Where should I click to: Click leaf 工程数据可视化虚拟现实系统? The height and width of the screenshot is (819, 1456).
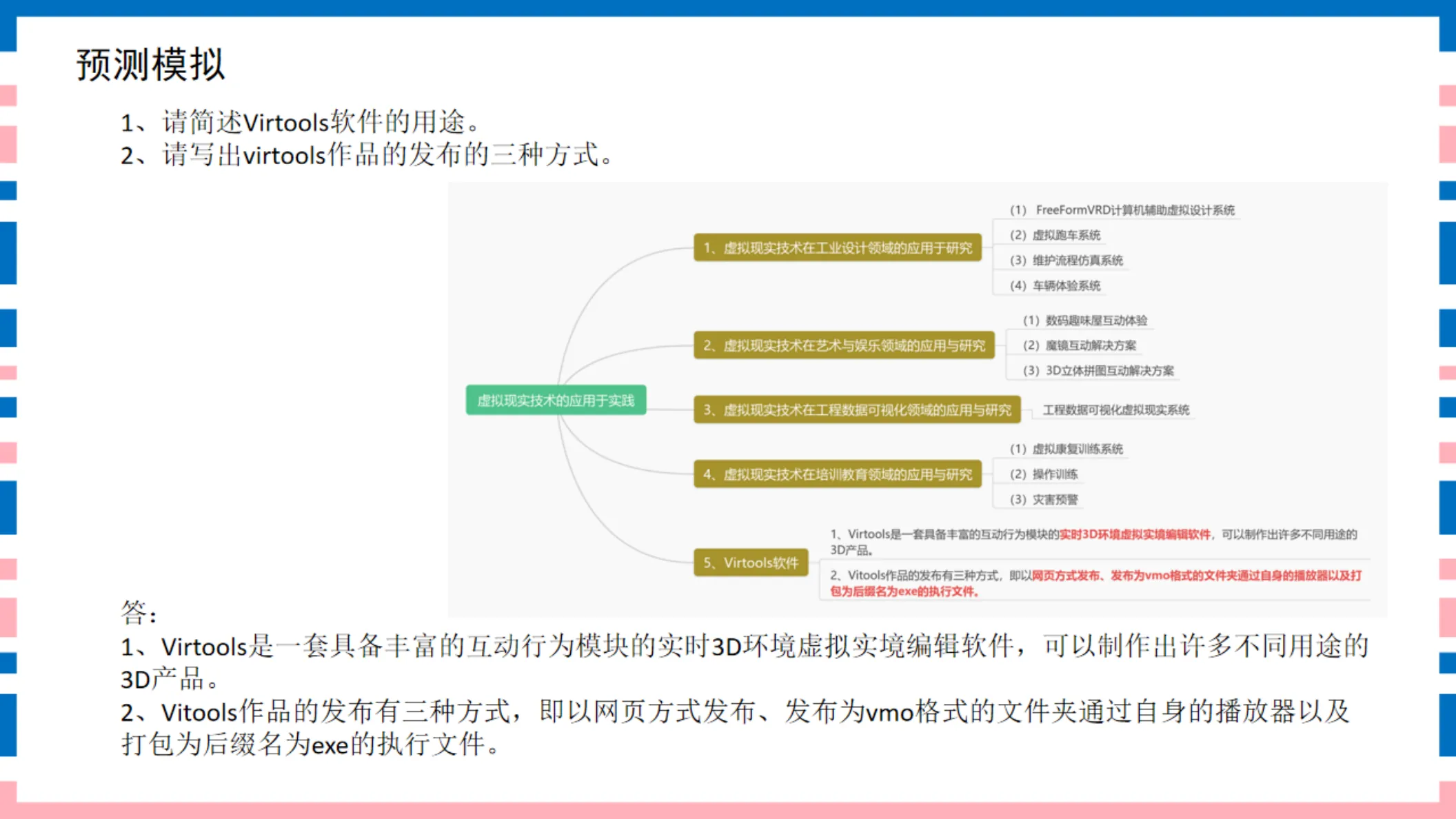click(x=1115, y=410)
